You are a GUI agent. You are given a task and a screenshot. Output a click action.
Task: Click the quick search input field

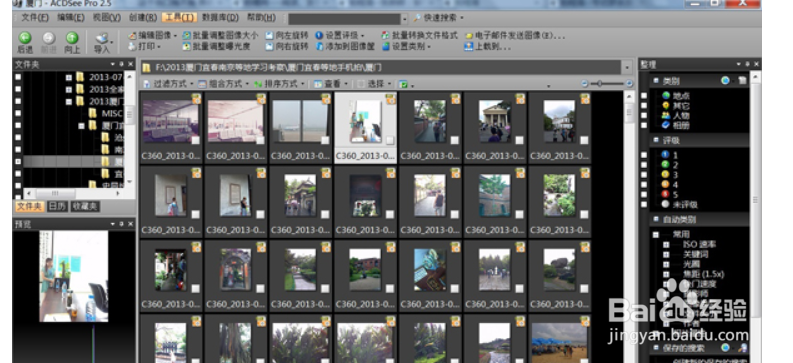[345, 19]
